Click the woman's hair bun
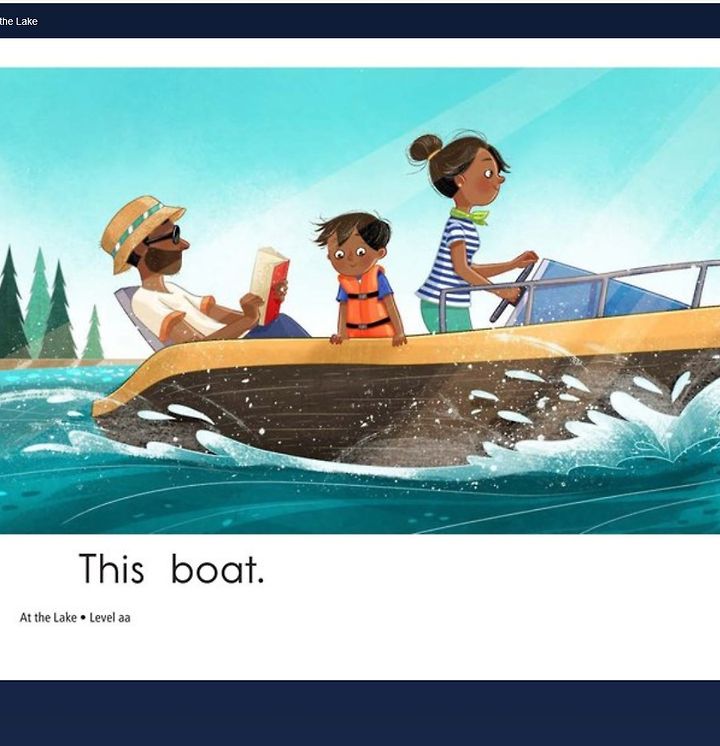Screen dimensions: 720x746 [x=425, y=149]
